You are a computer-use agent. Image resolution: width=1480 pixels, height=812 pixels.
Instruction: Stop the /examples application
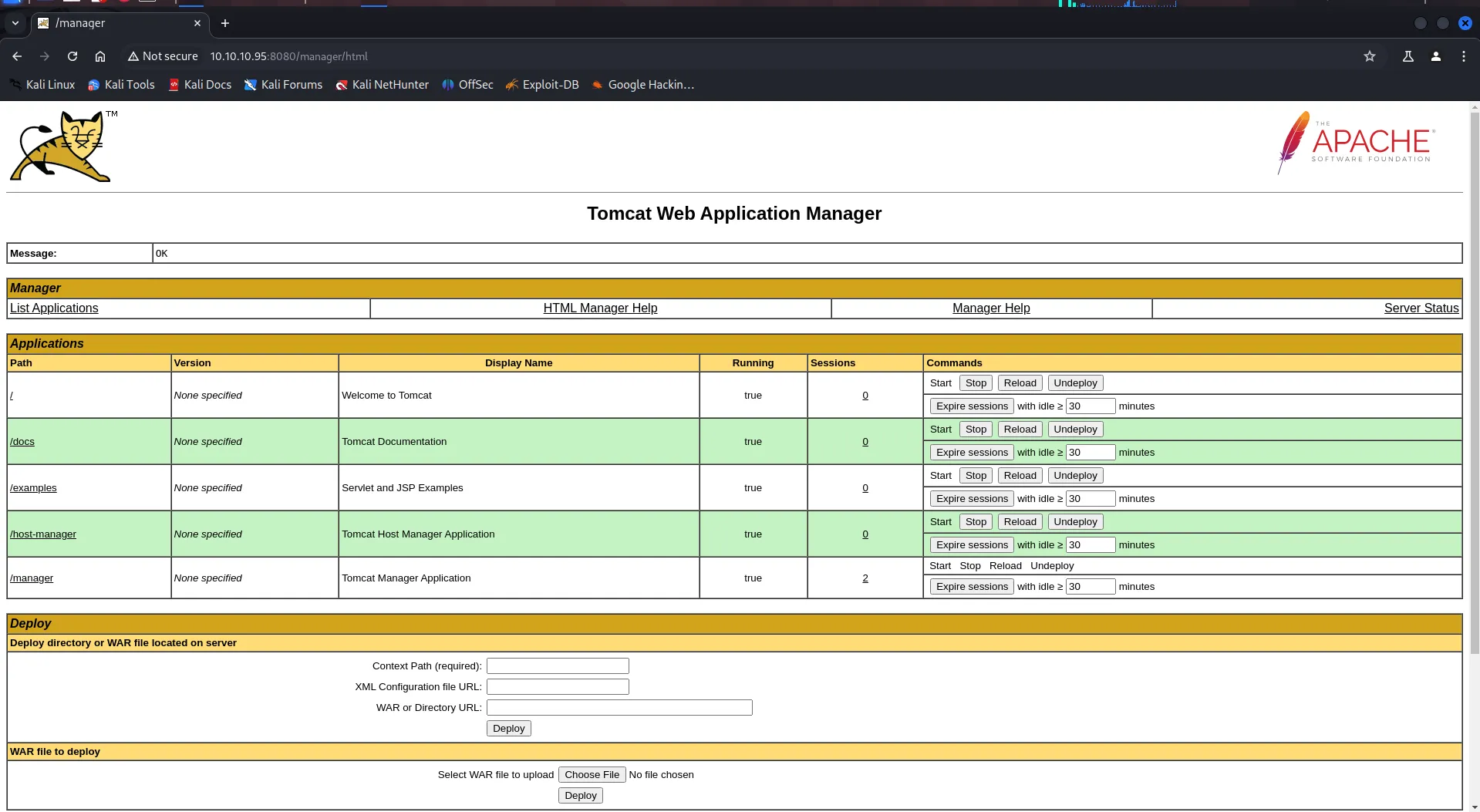tap(976, 476)
